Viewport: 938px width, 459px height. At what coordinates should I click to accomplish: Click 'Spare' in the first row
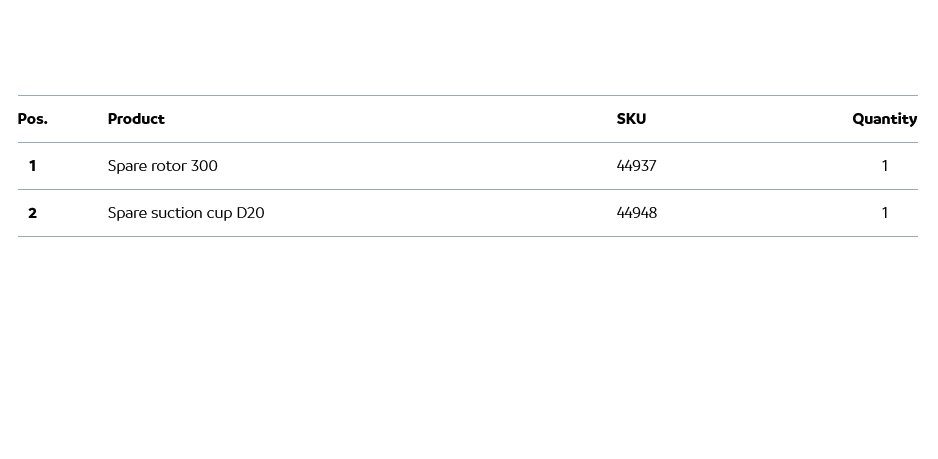tap(126, 166)
